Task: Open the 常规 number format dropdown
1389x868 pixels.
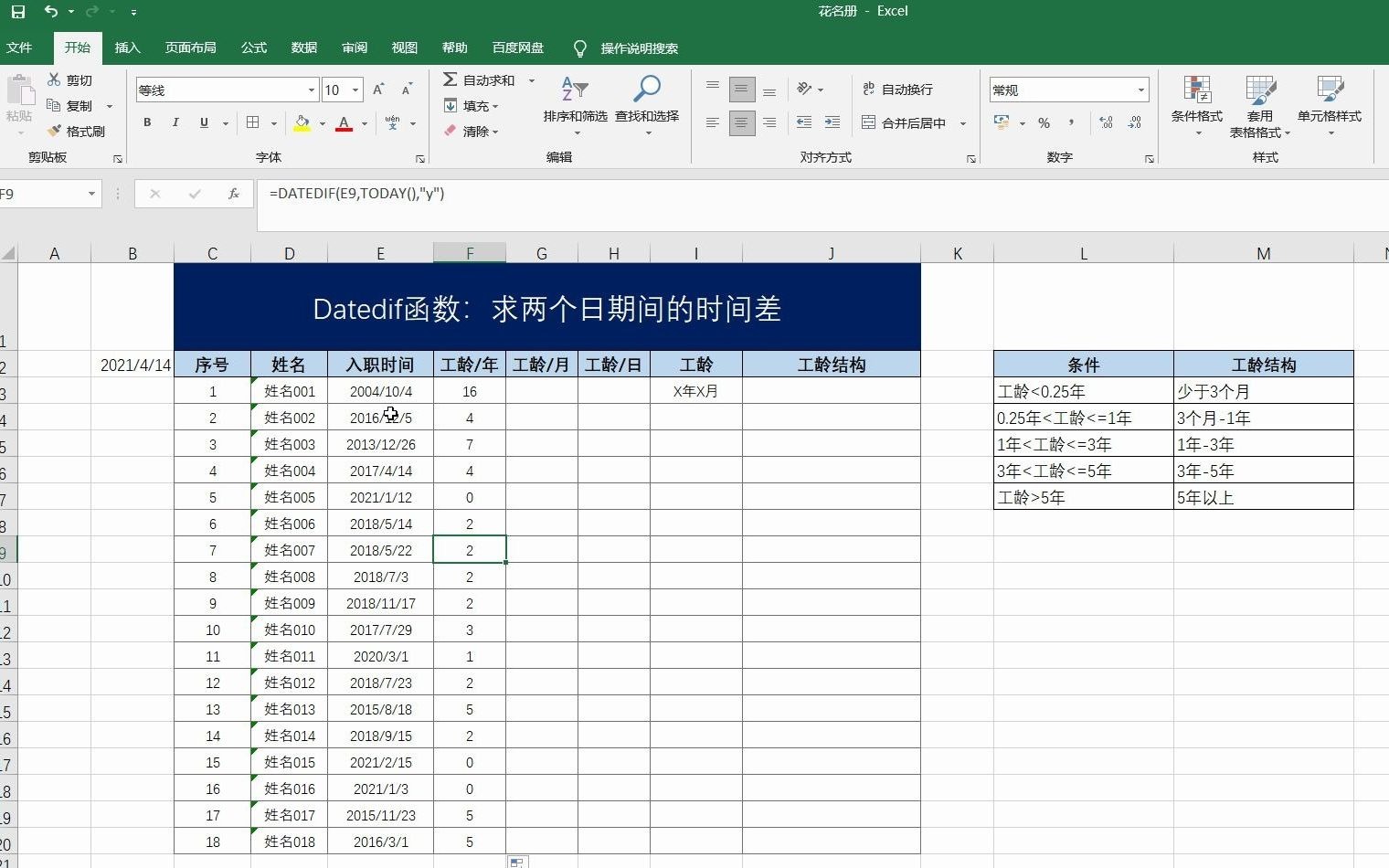Action: [1142, 89]
